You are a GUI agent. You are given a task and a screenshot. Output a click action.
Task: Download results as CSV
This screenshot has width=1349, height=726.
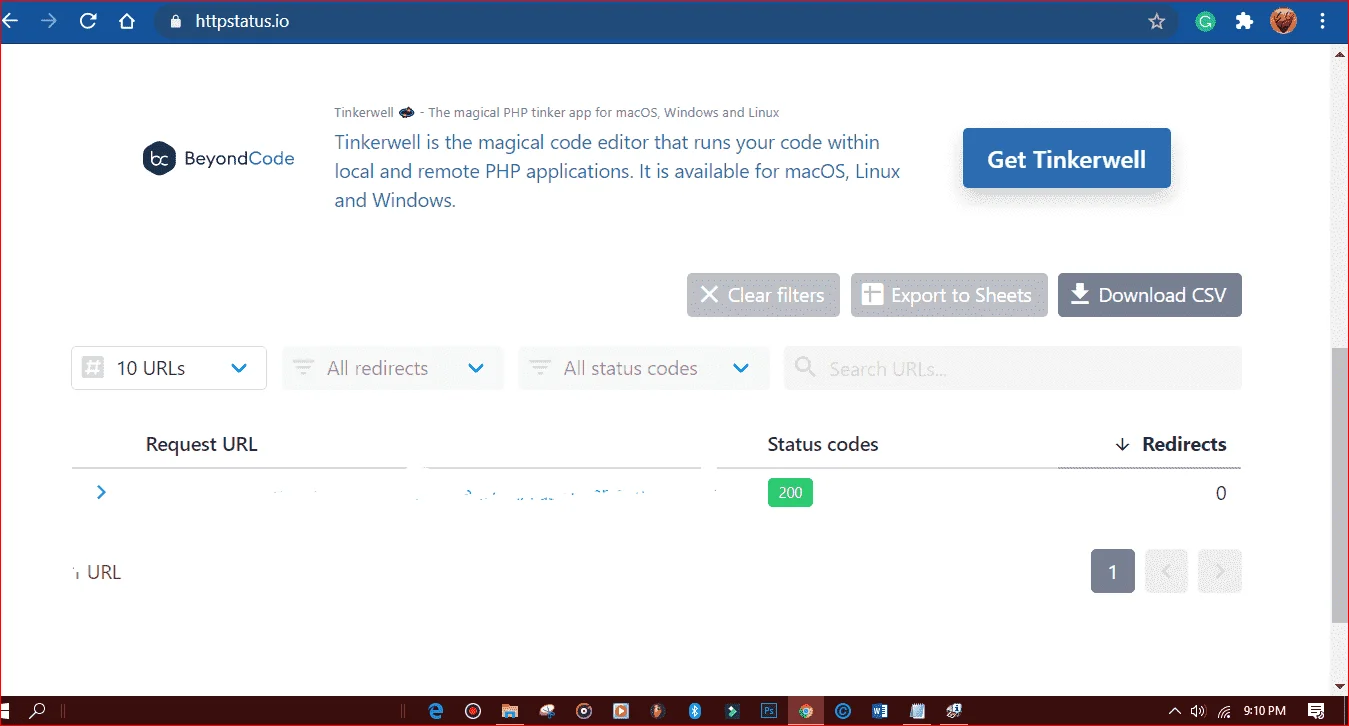pos(1150,295)
